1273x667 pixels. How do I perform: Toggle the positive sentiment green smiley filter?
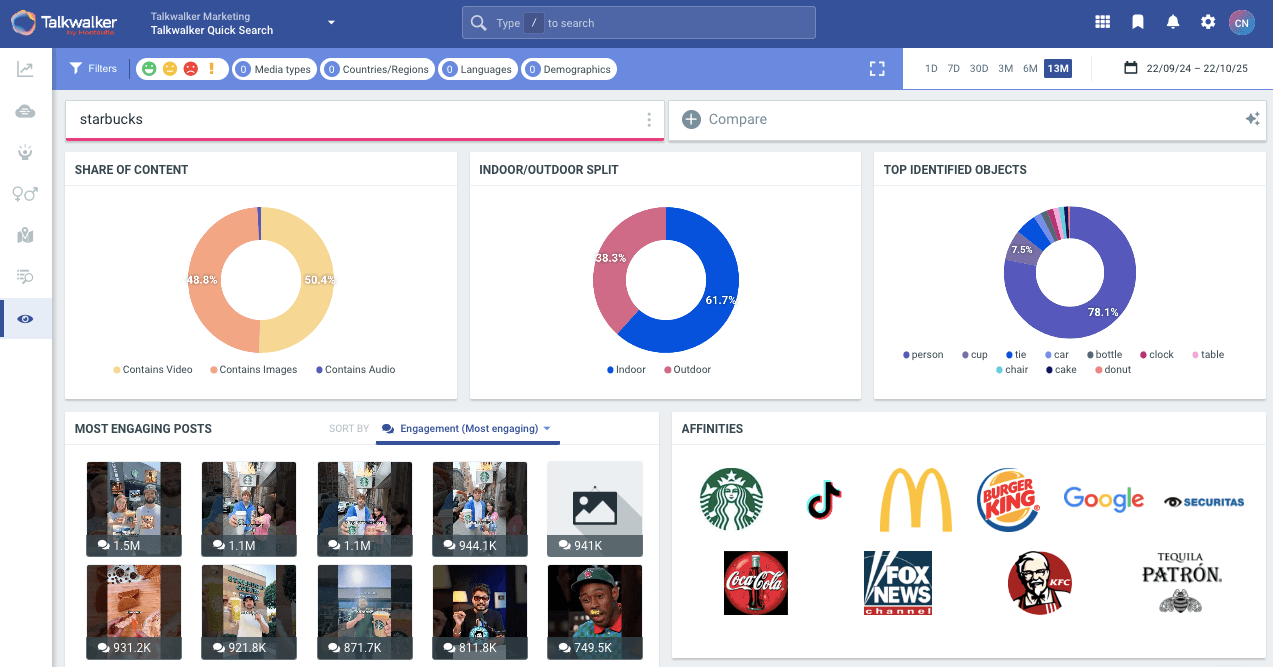(x=149, y=69)
